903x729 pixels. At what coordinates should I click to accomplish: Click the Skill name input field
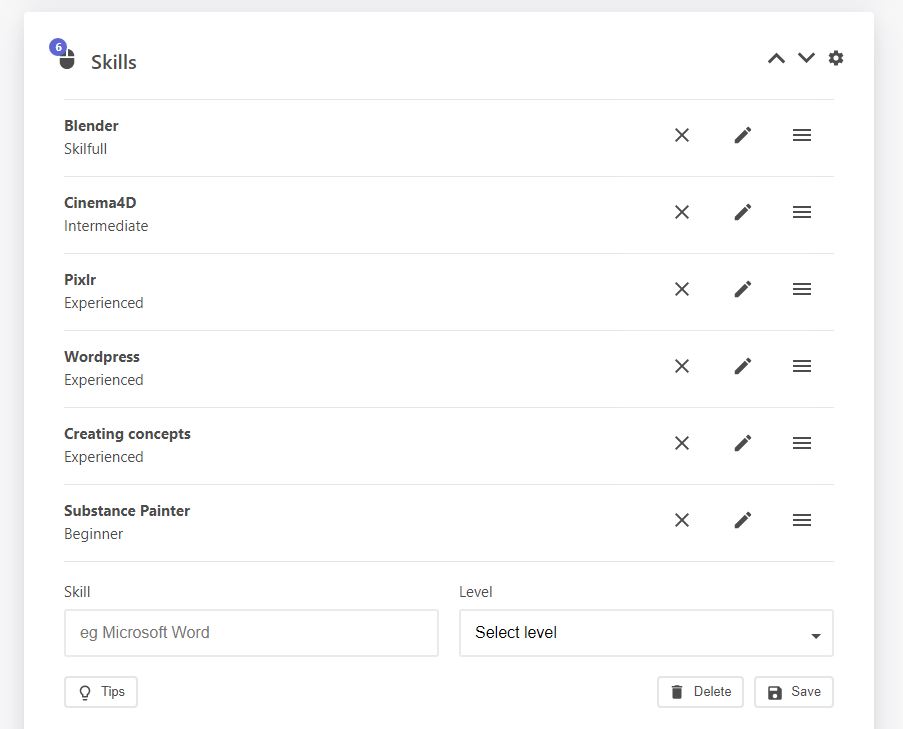point(251,633)
